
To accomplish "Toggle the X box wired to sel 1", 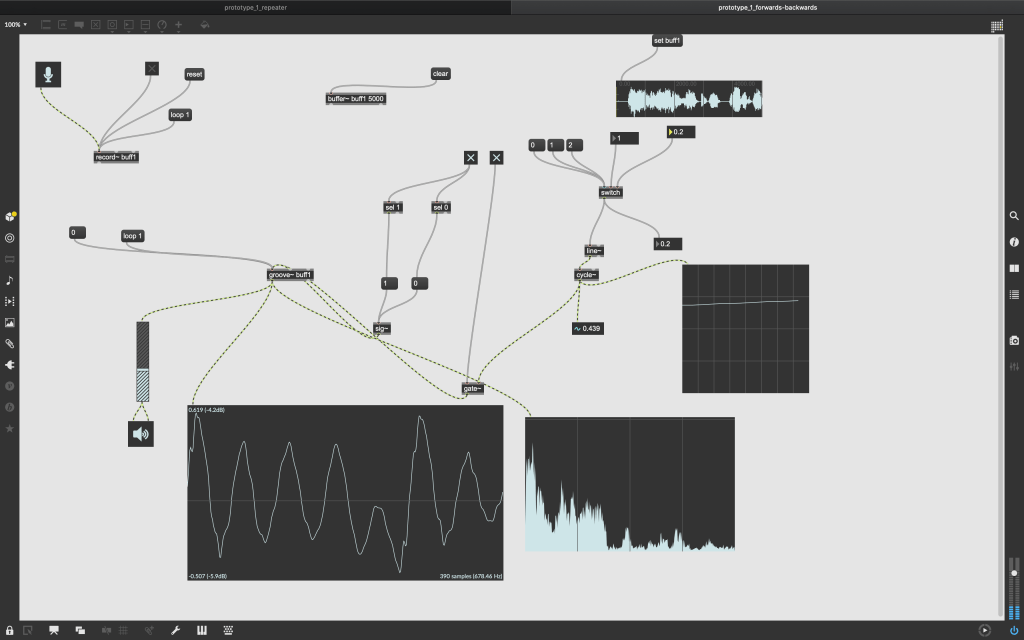I will point(471,158).
